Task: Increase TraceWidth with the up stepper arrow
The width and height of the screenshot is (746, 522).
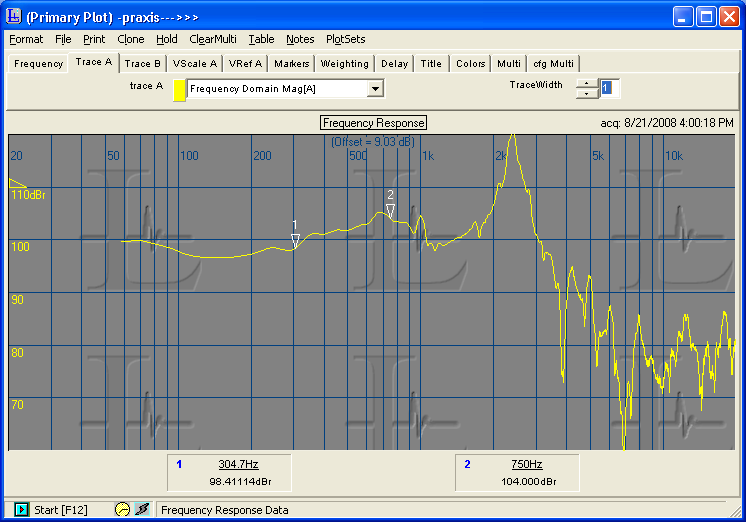Action: (x=587, y=83)
